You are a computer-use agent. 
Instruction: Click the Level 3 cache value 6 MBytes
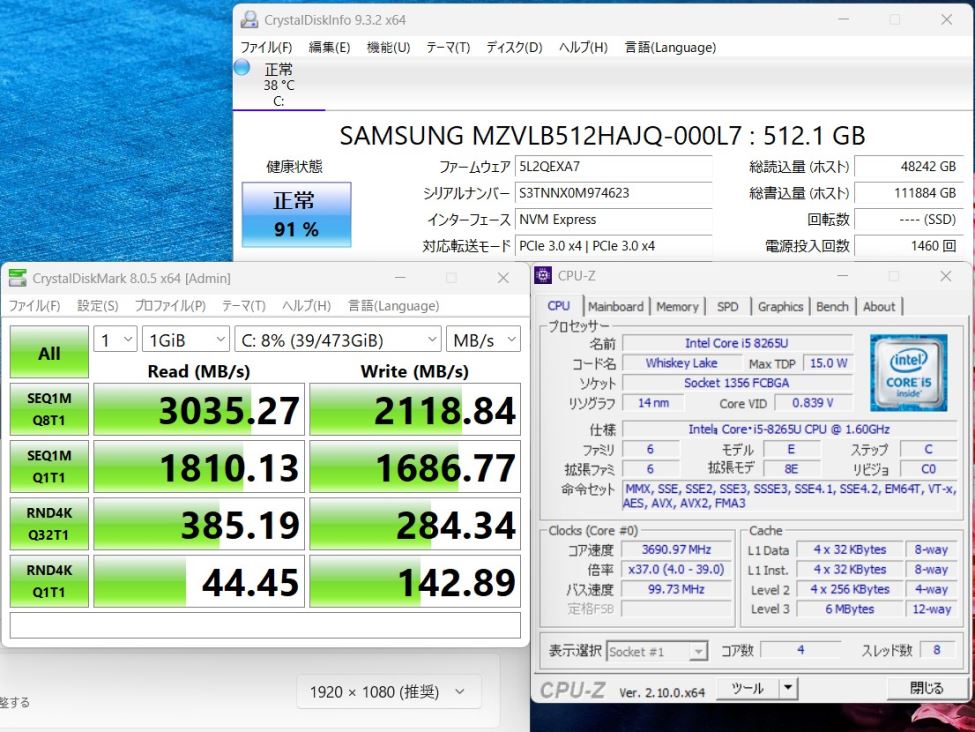pyautogui.click(x=849, y=609)
